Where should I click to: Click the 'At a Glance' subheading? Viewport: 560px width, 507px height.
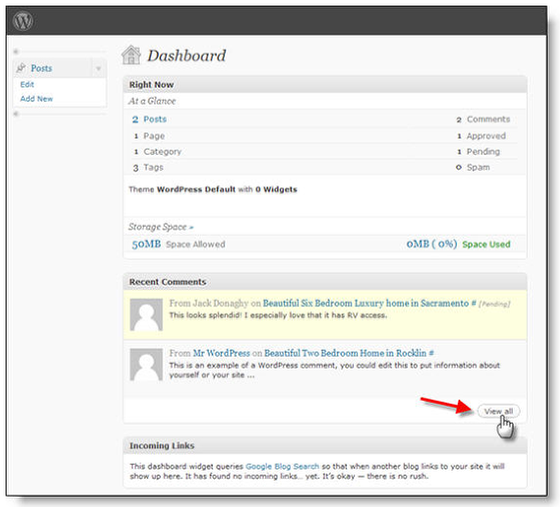click(x=152, y=101)
